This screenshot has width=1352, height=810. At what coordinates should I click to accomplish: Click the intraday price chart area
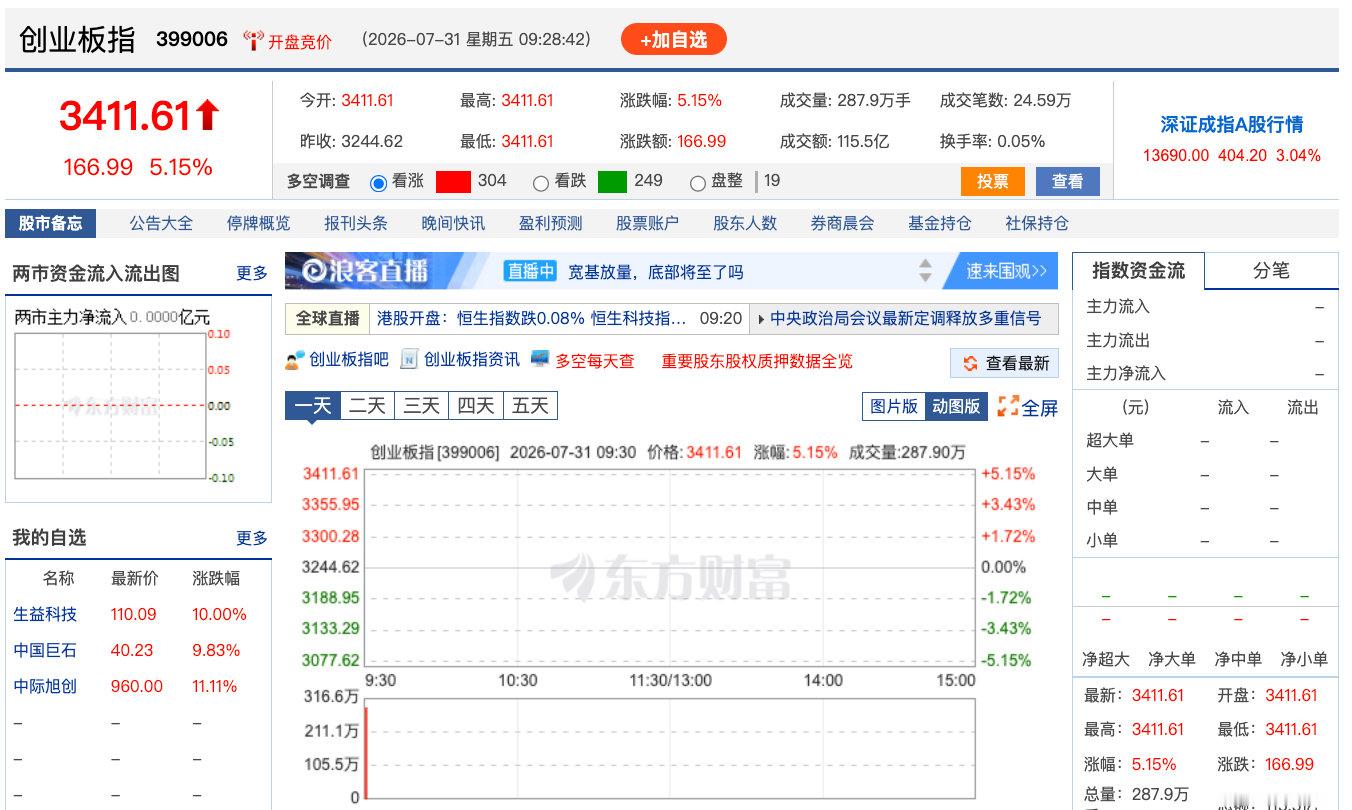pyautogui.click(x=669, y=566)
